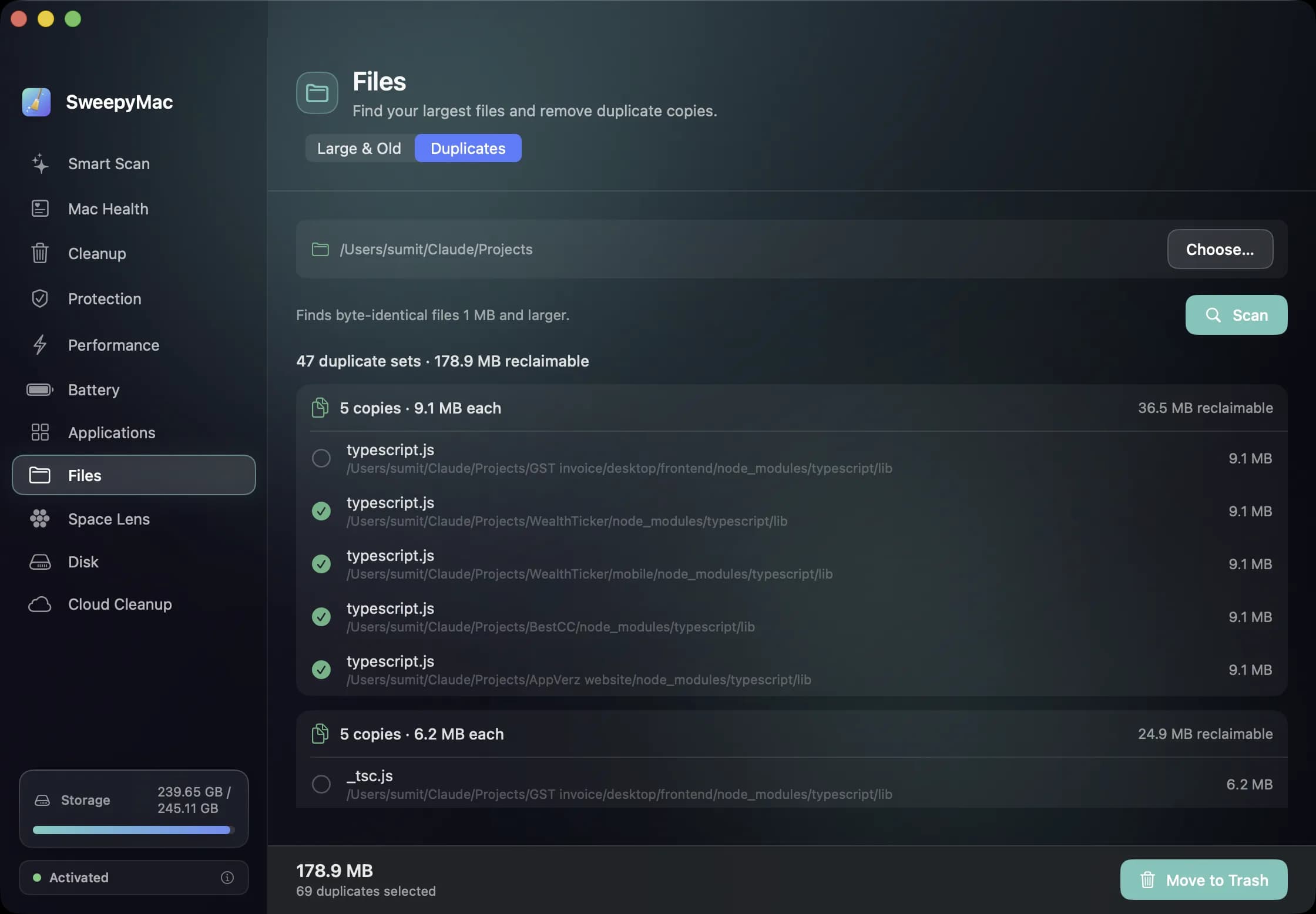Screen dimensions: 1316x914
Task: Click the folder icon beside the scan path
Action: (320, 250)
